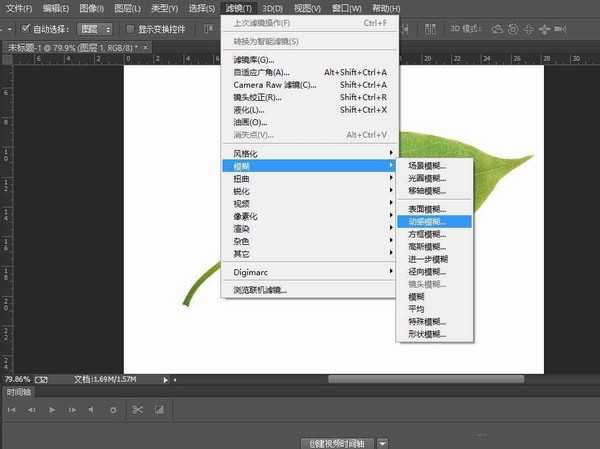Screen dimensions: 600x449
Task: Click the status bar icon beside zoom percentage
Action: click(42, 380)
